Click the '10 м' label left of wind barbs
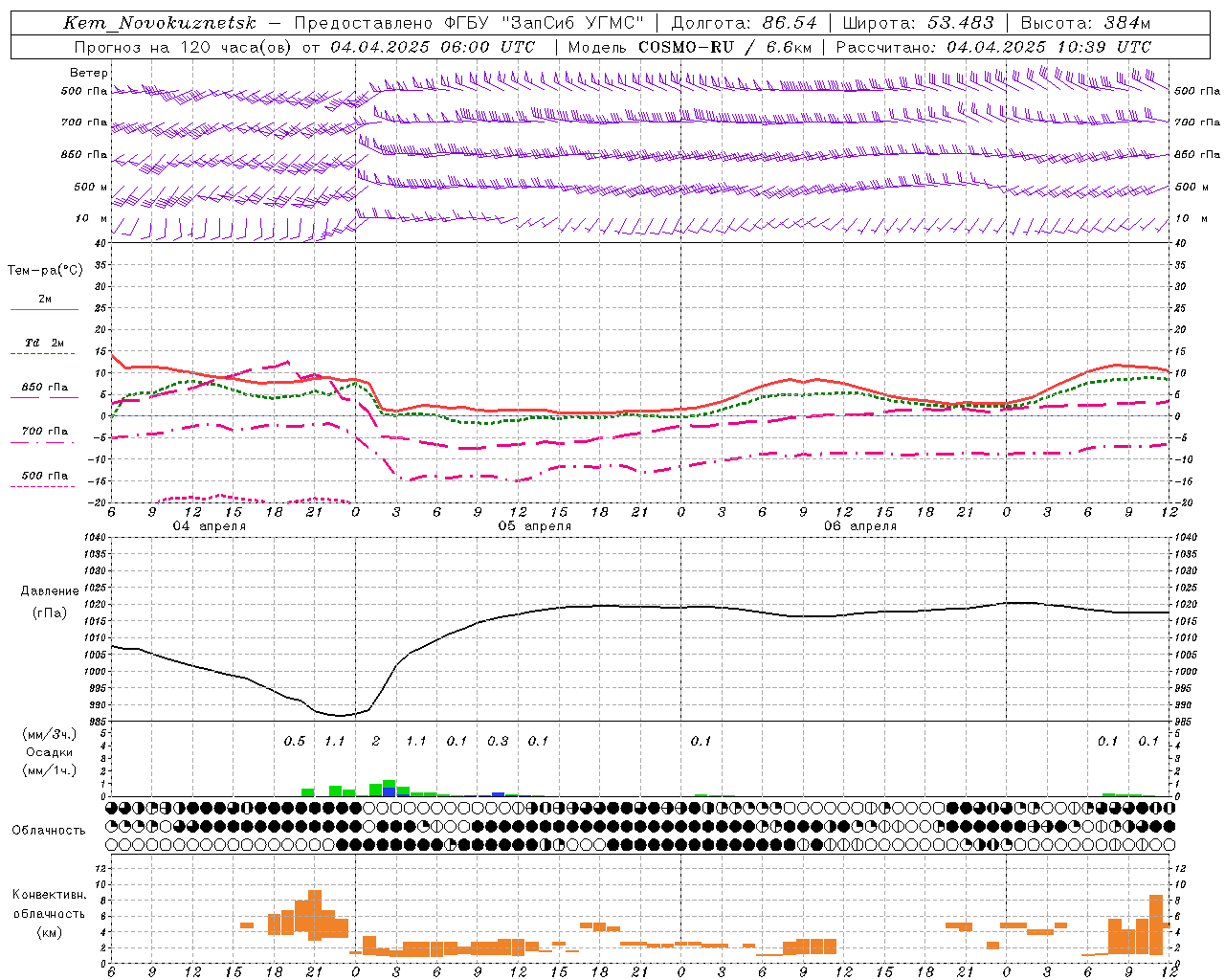The image size is (1225, 980). point(91,218)
